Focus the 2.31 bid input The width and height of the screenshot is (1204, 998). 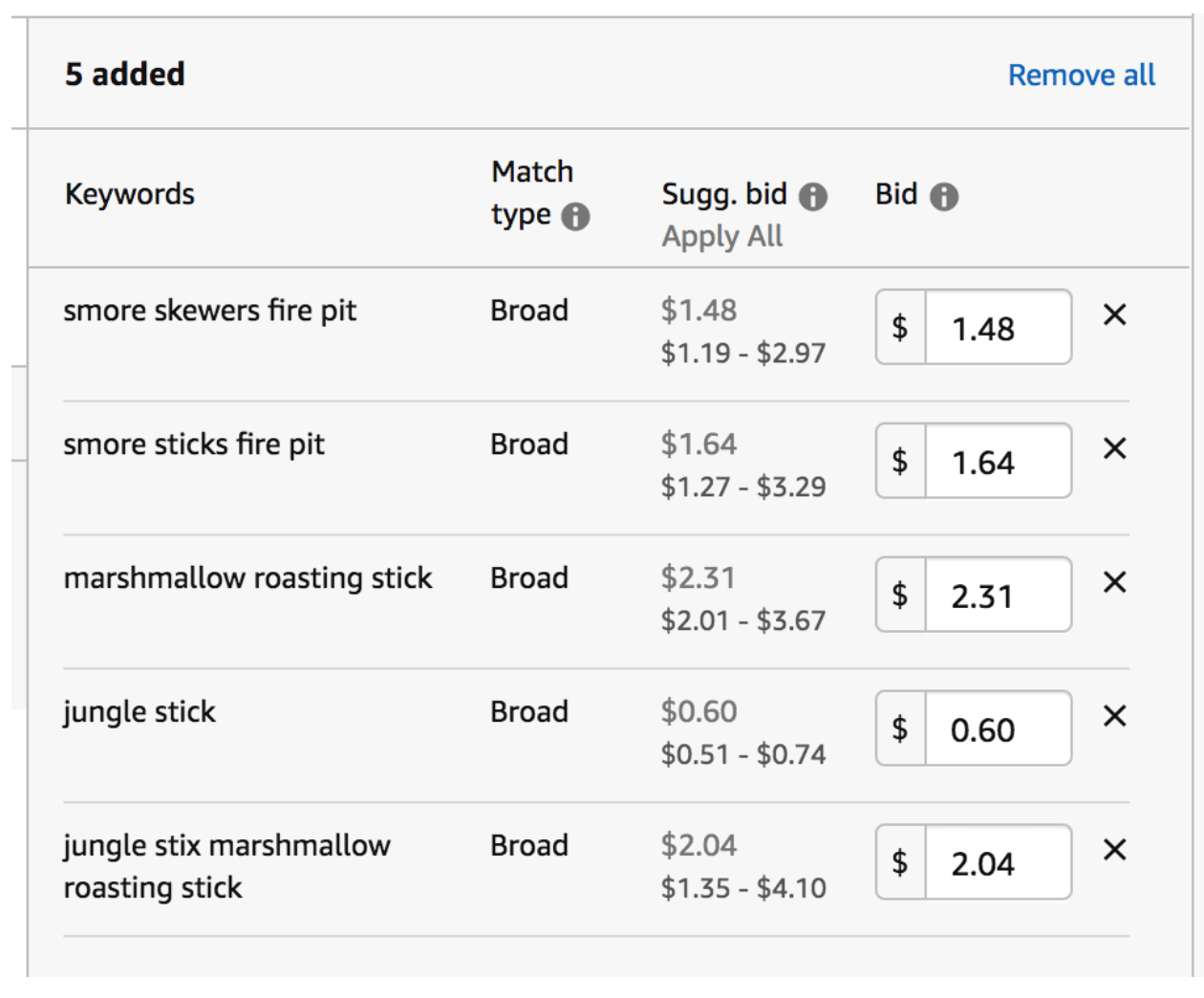click(x=999, y=596)
